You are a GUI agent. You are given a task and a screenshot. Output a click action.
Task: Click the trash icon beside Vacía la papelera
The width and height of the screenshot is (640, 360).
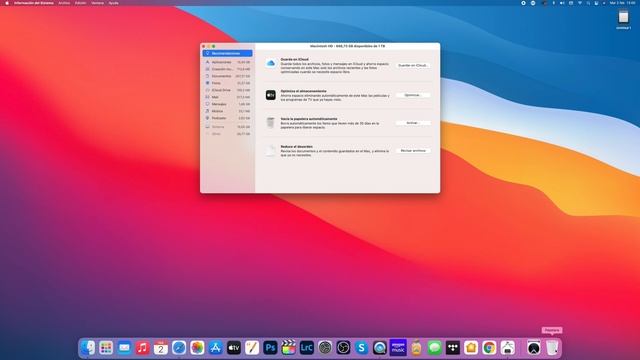point(271,122)
